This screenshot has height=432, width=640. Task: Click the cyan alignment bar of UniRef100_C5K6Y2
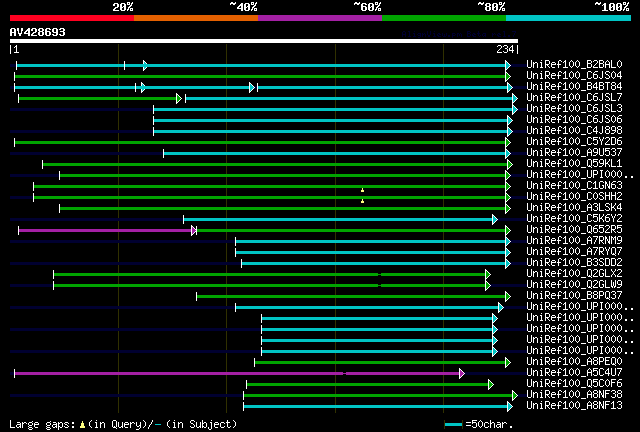(338, 220)
